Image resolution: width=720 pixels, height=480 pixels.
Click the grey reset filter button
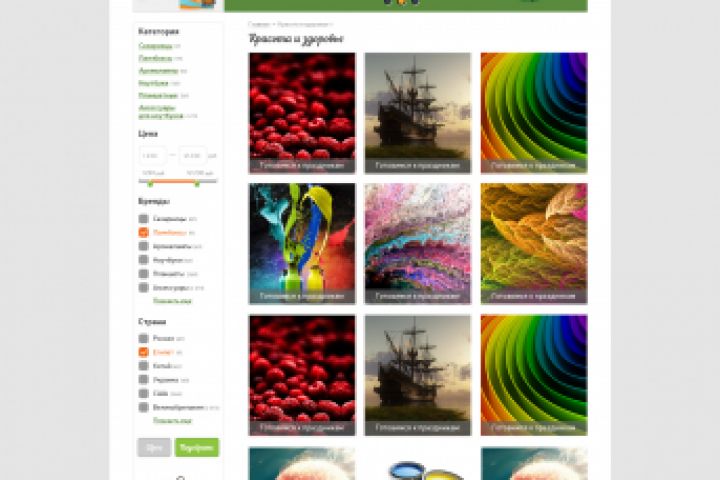[154, 447]
